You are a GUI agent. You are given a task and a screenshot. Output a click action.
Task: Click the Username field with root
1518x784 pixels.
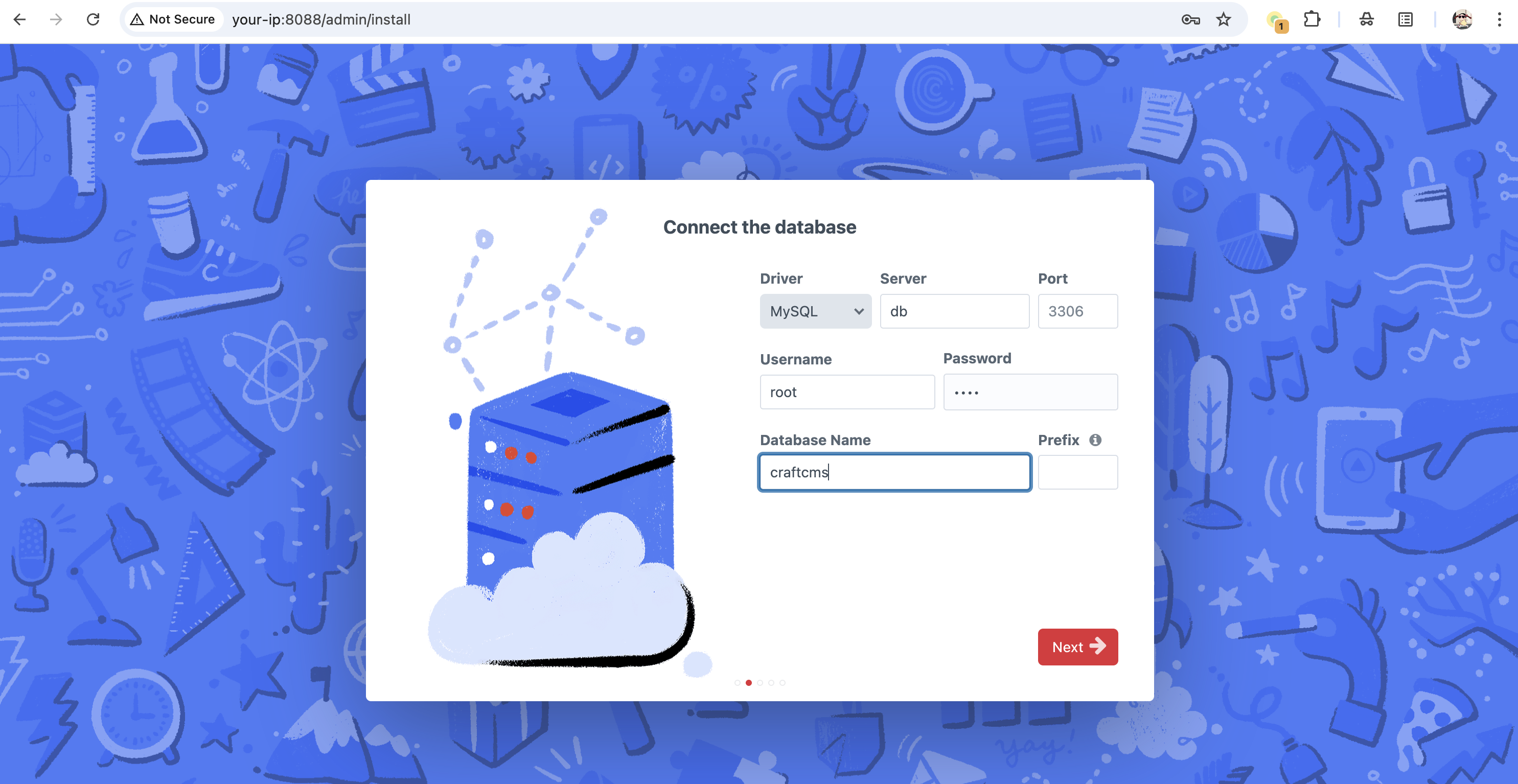click(847, 392)
